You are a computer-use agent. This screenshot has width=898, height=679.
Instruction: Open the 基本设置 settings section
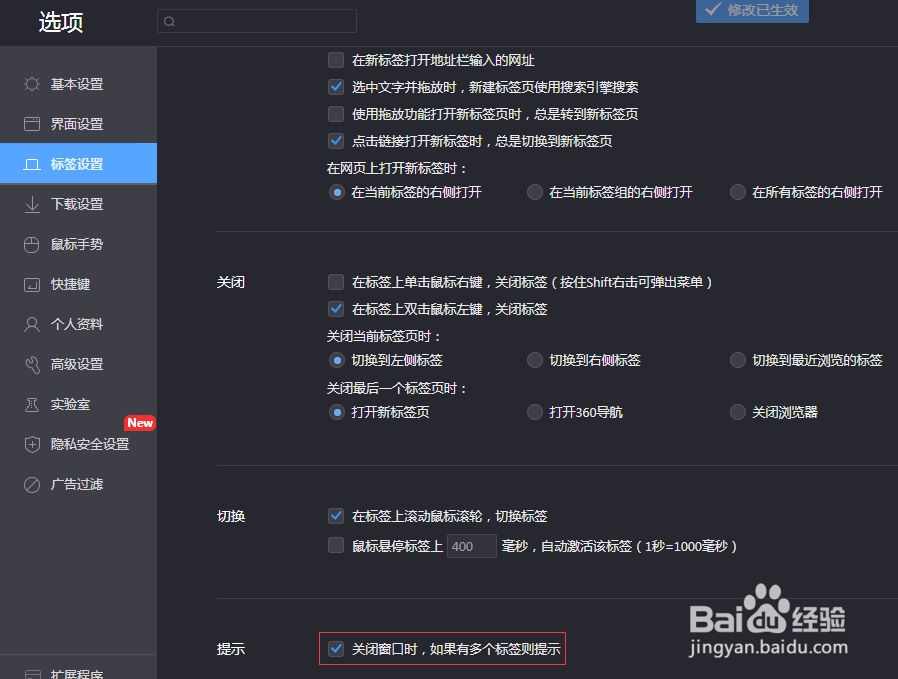73,84
